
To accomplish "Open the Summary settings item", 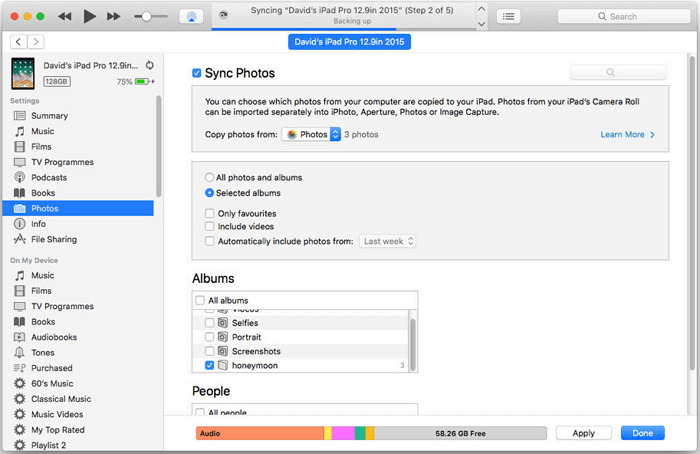I will pyautogui.click(x=49, y=116).
